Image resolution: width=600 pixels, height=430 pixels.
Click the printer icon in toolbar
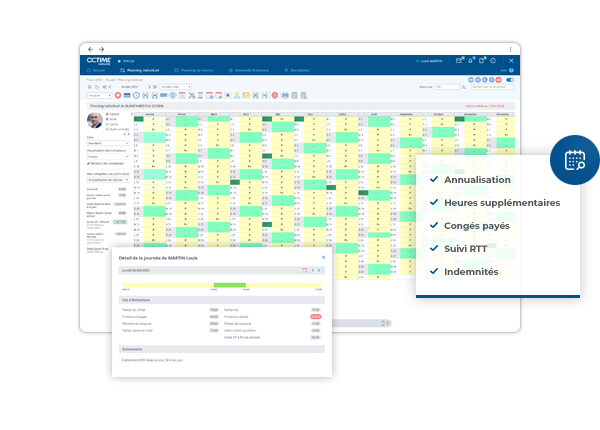click(x=285, y=95)
